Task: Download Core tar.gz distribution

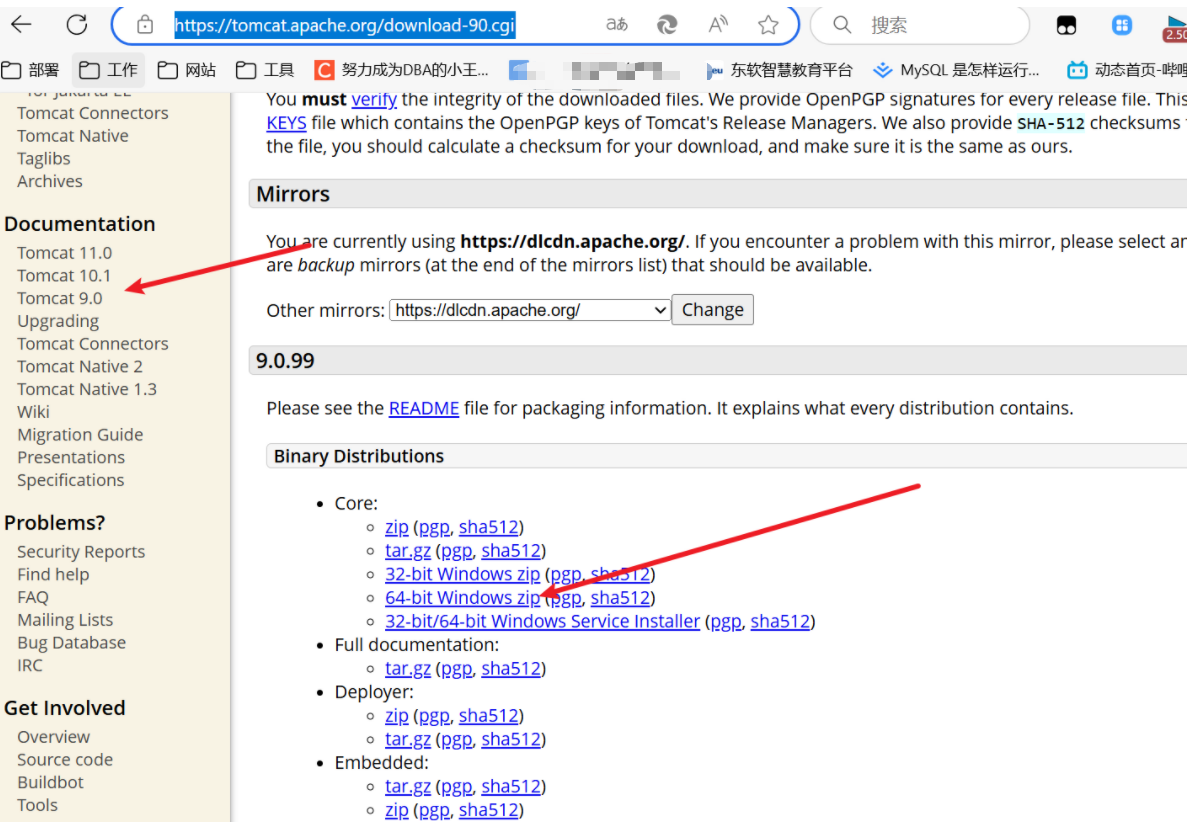Action: click(407, 551)
